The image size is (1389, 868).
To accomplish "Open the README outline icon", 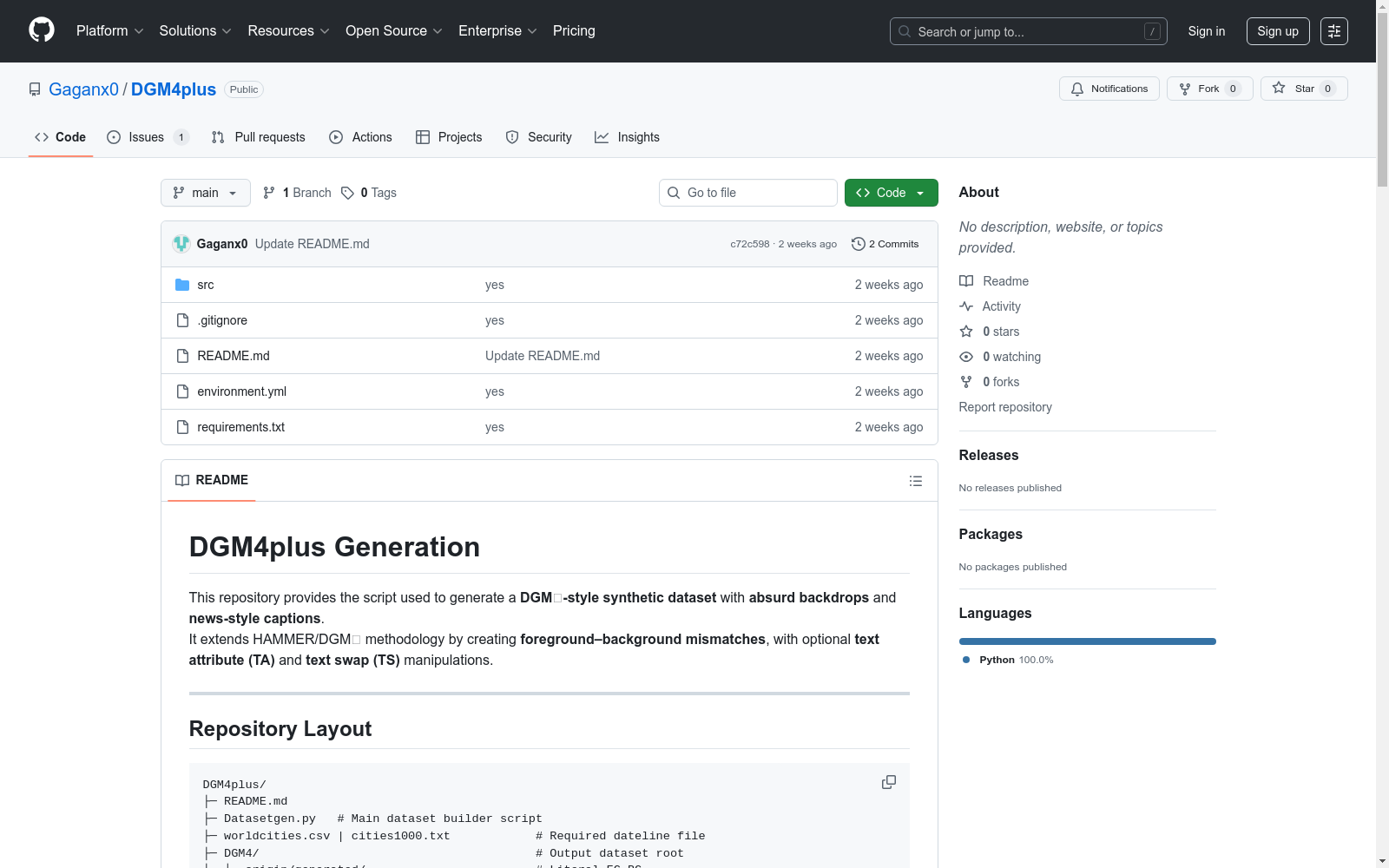I will [x=915, y=481].
